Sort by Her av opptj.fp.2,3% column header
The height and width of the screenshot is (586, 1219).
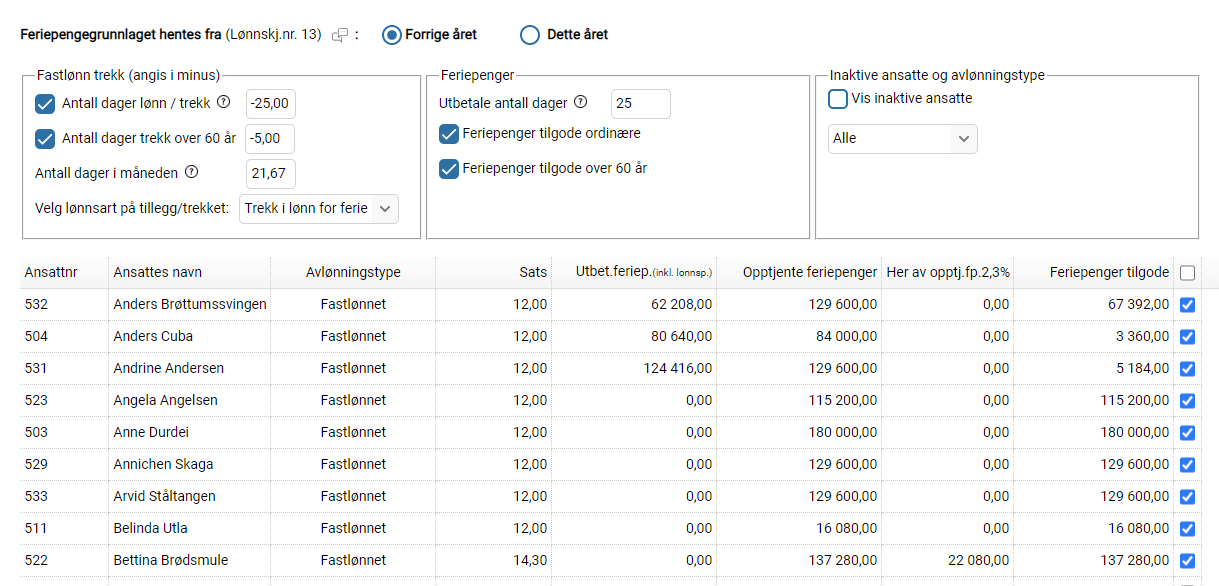pyautogui.click(x=947, y=272)
